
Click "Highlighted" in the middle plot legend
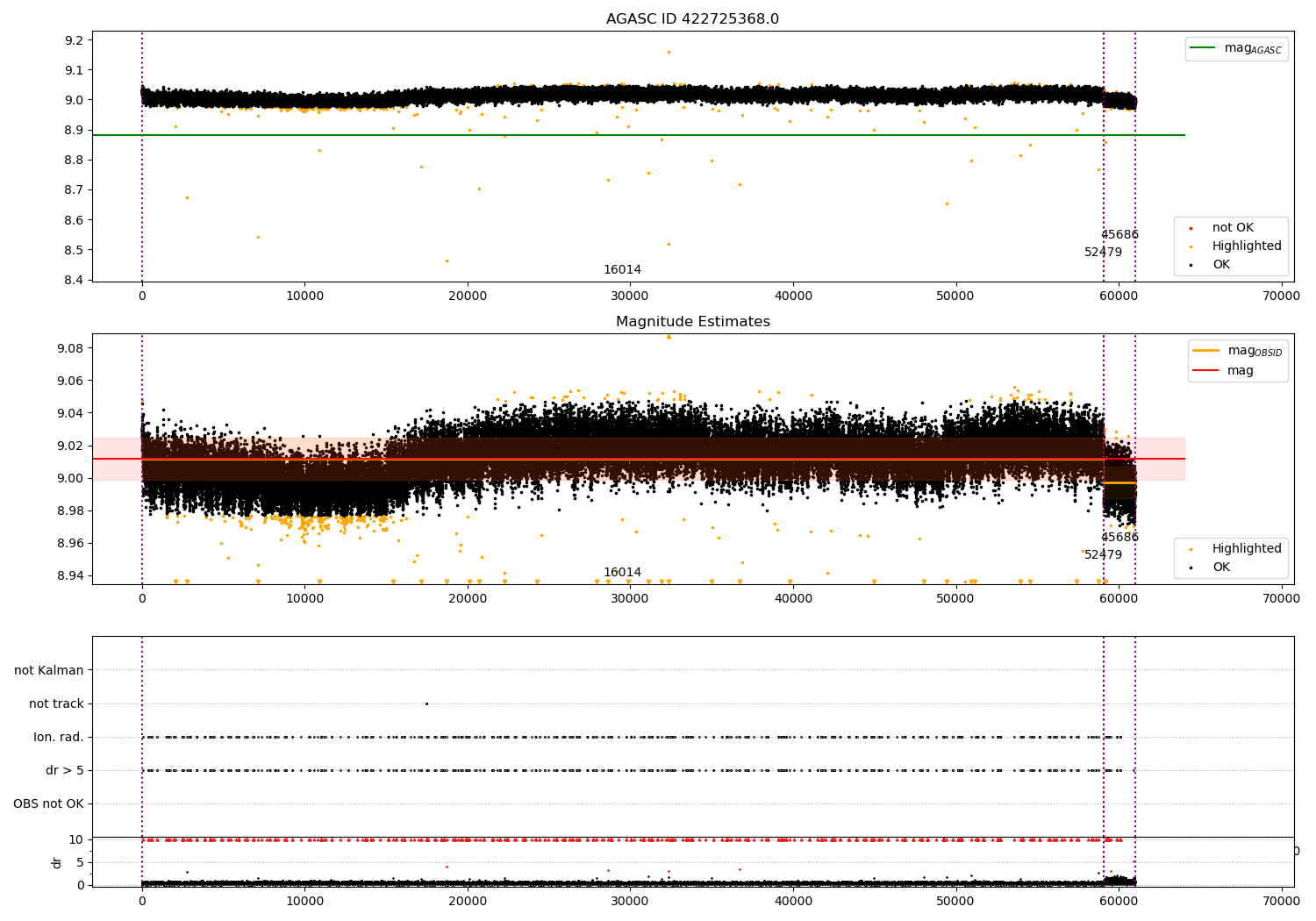click(x=1247, y=549)
